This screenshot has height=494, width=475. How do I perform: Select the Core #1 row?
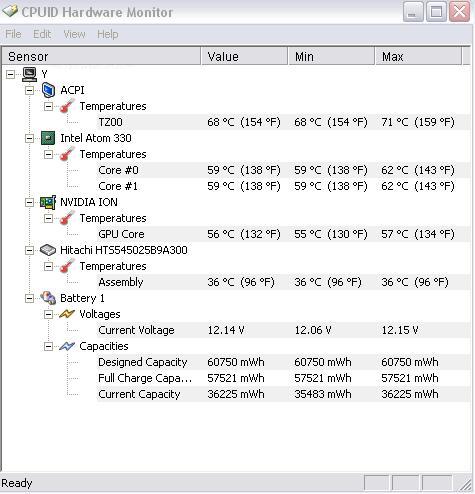point(283,186)
